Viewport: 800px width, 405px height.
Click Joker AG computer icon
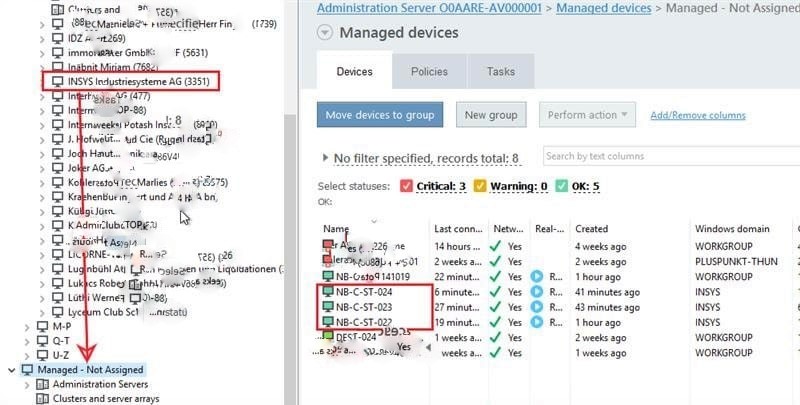[58, 168]
